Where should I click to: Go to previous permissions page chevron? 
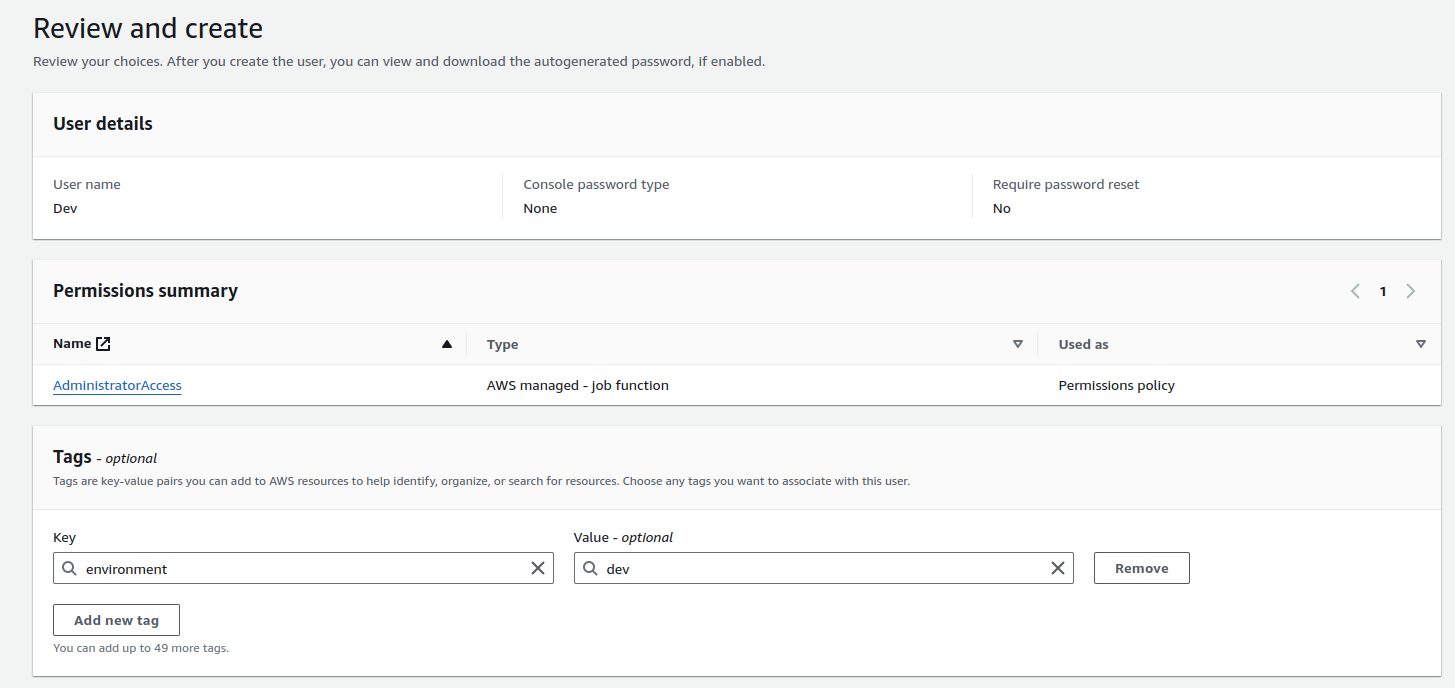tap(1355, 291)
